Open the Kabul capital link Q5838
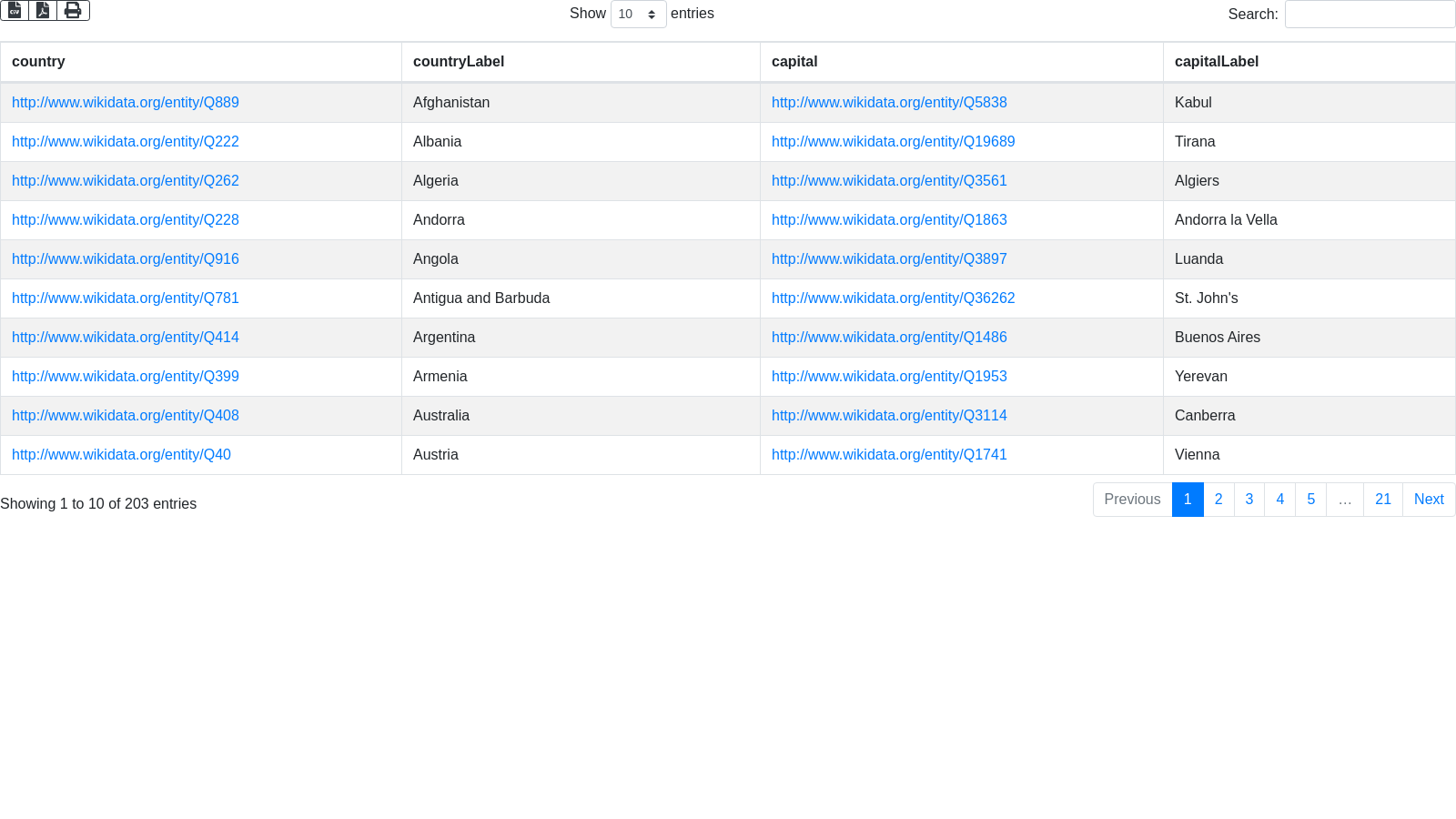The height and width of the screenshot is (819, 1456). (x=889, y=103)
